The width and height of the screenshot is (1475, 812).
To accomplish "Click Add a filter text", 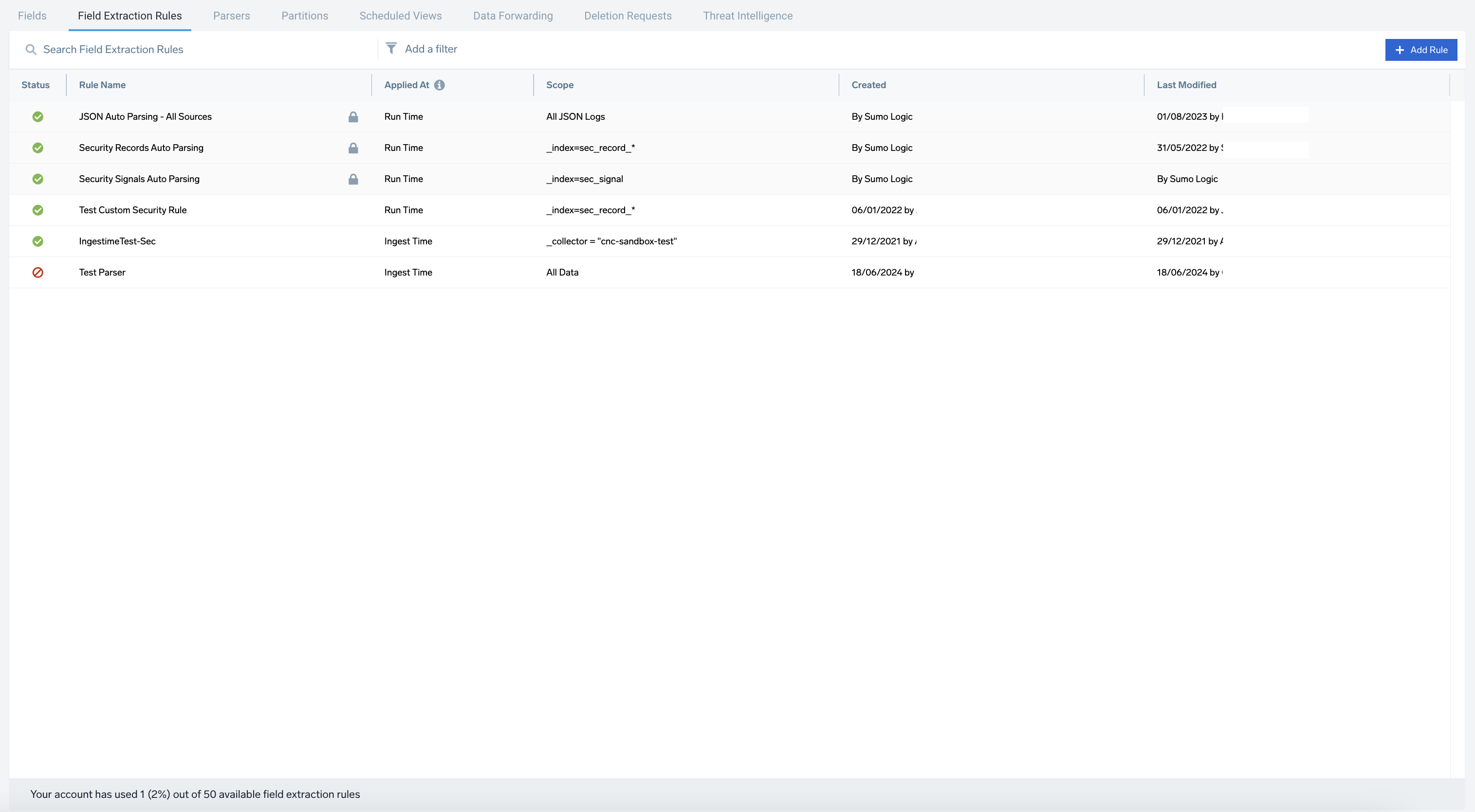I will pyautogui.click(x=431, y=49).
